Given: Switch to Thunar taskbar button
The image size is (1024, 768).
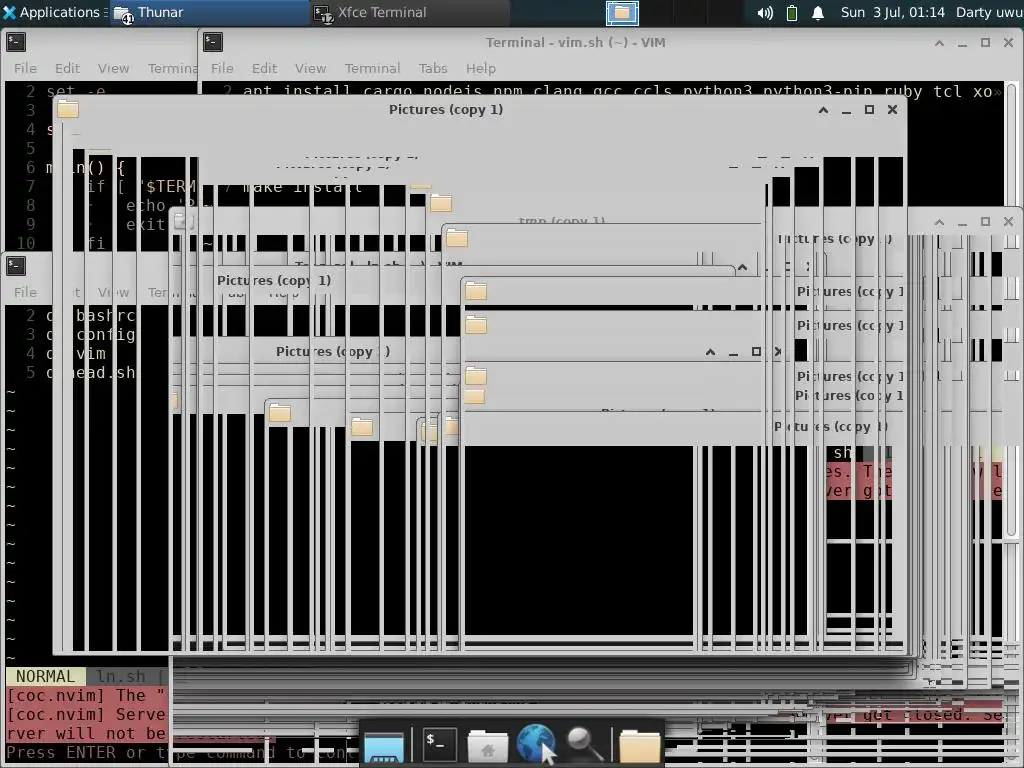Looking at the screenshot, I should [208, 12].
